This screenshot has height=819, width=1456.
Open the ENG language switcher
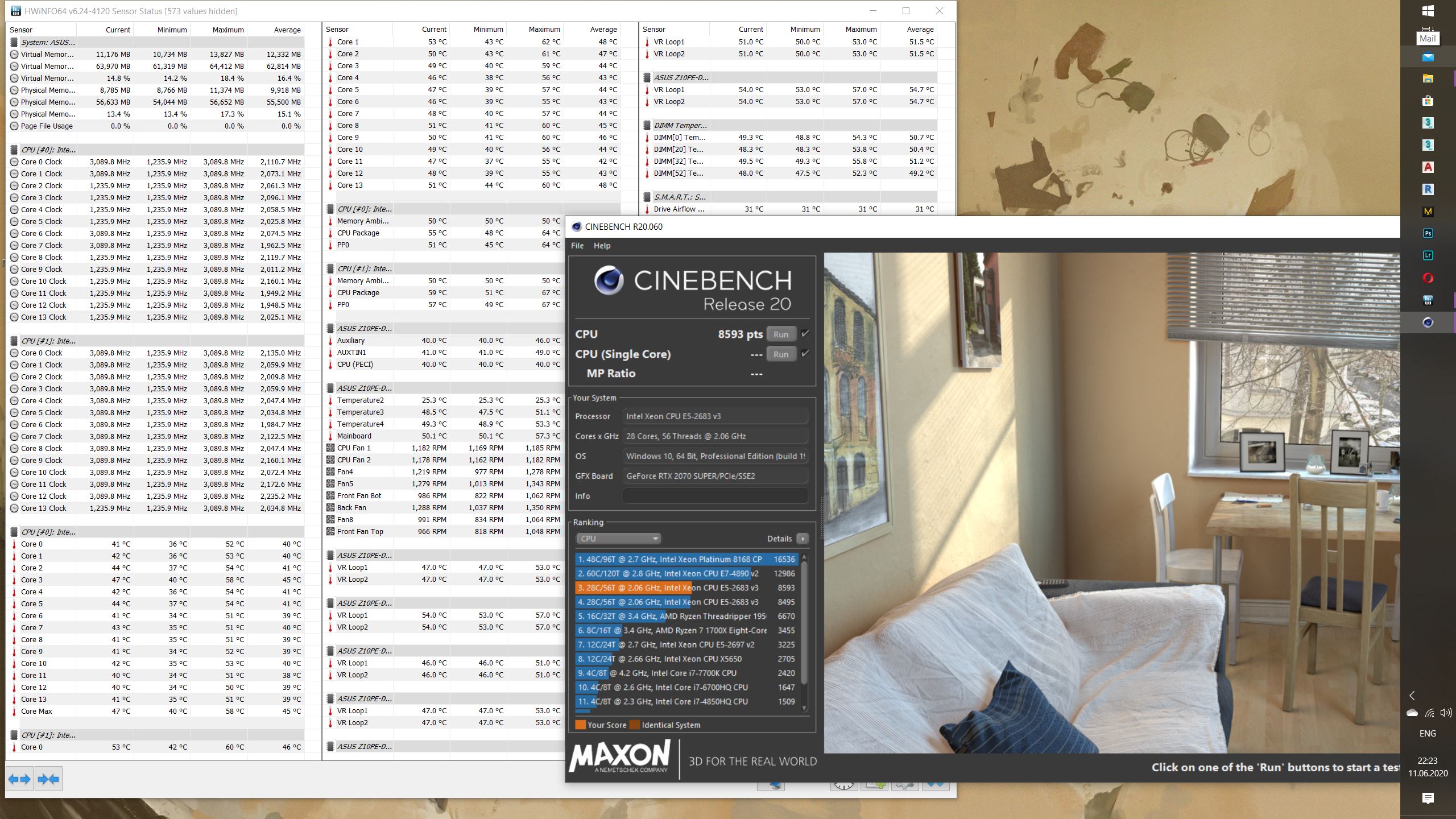tap(1428, 734)
